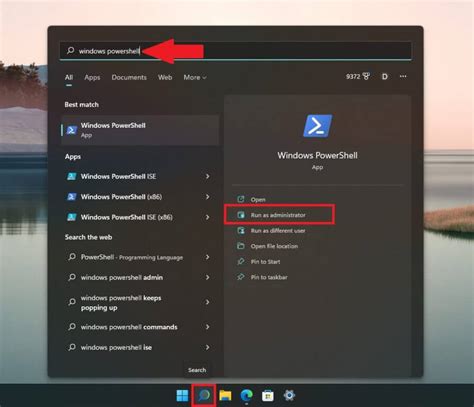The image size is (474, 407).
Task: Click Windows PowerShell title in details pane
Action: pos(317,156)
